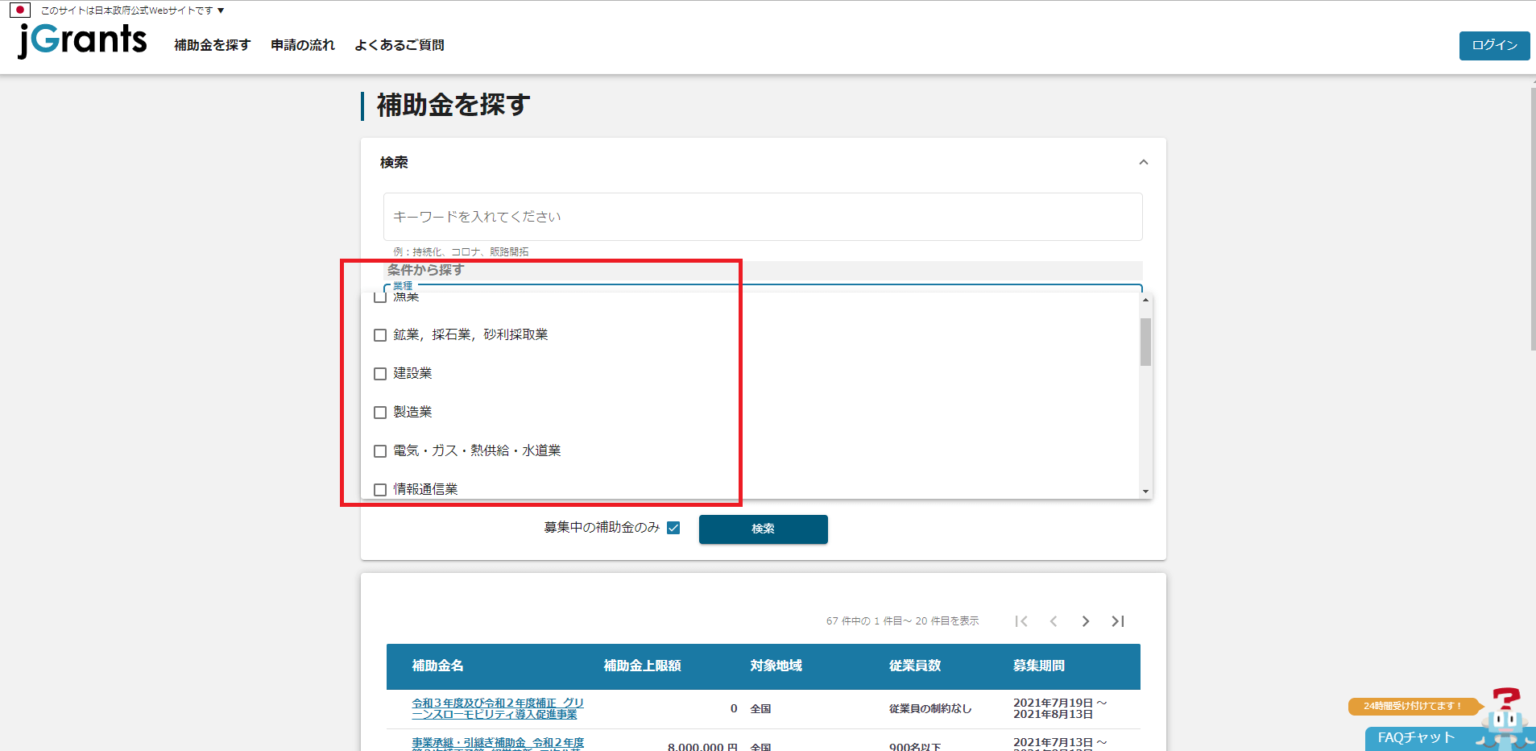
Task: Collapse the 検索 search panel chevron
Action: (x=1143, y=161)
